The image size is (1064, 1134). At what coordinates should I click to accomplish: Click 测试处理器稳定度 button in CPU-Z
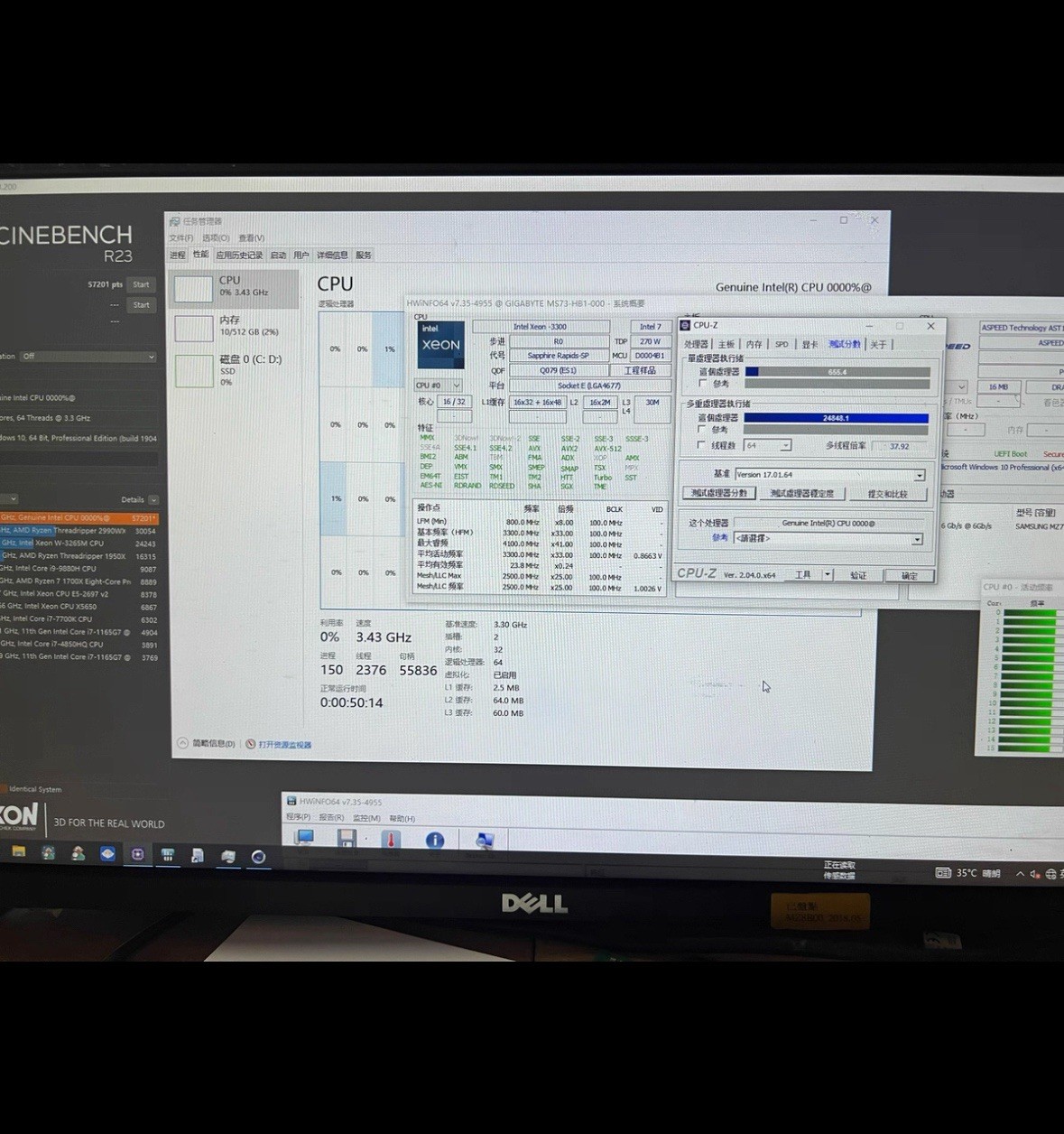(x=802, y=494)
